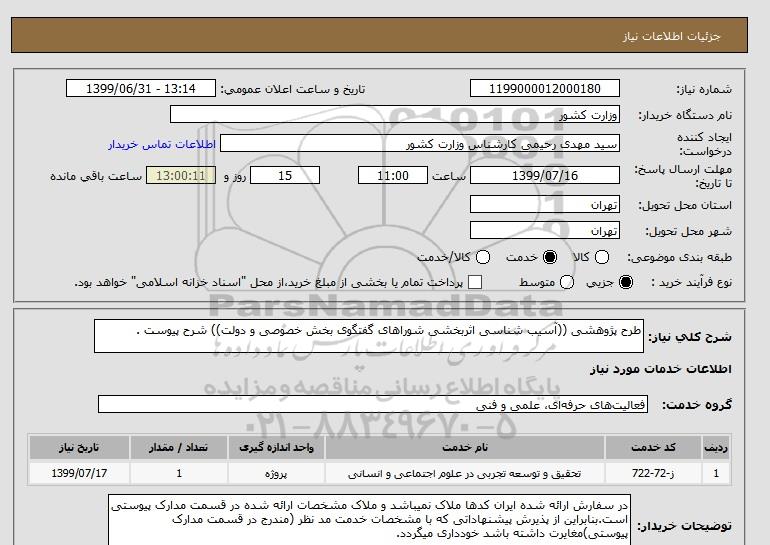Click the ردیف column header
Image resolution: width=770 pixels, height=545 pixels.
[716, 448]
